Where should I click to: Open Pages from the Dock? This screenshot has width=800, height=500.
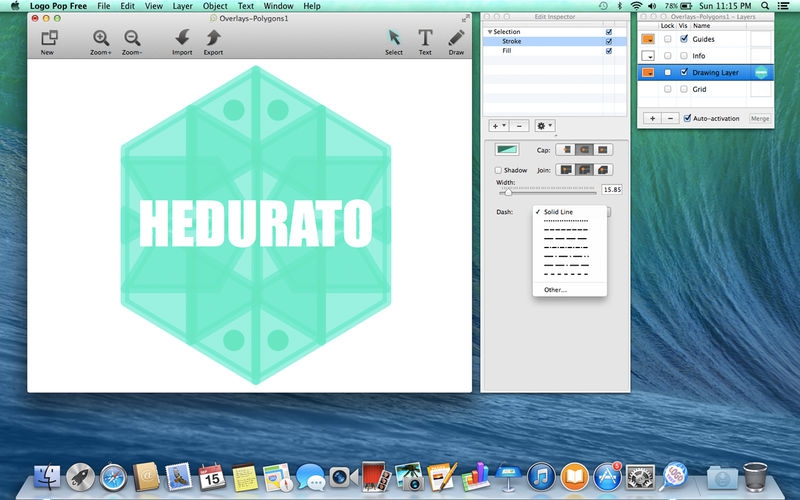click(x=442, y=477)
